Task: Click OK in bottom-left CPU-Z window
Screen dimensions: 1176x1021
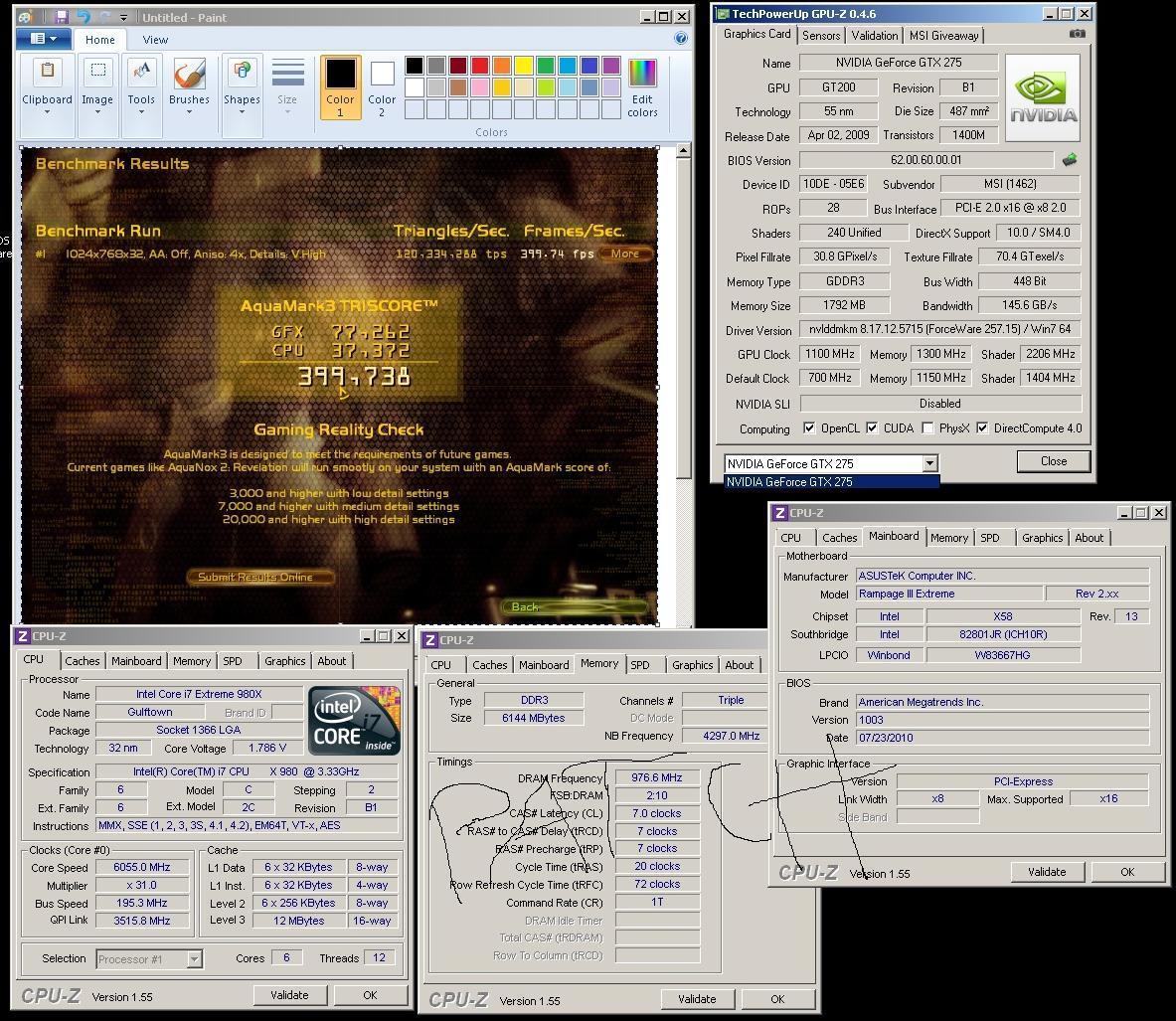Action: [370, 995]
